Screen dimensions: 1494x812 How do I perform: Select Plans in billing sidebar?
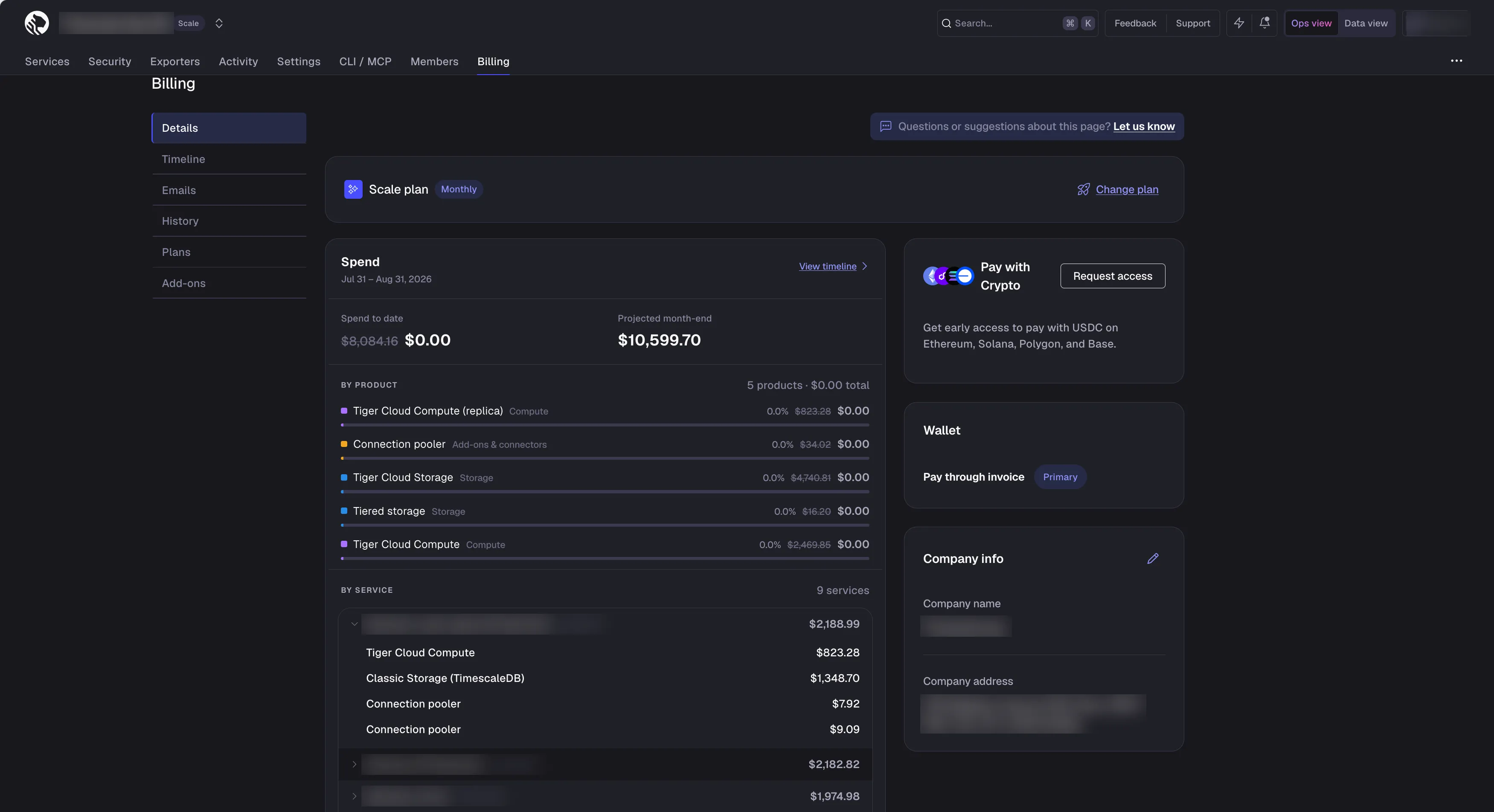229,252
